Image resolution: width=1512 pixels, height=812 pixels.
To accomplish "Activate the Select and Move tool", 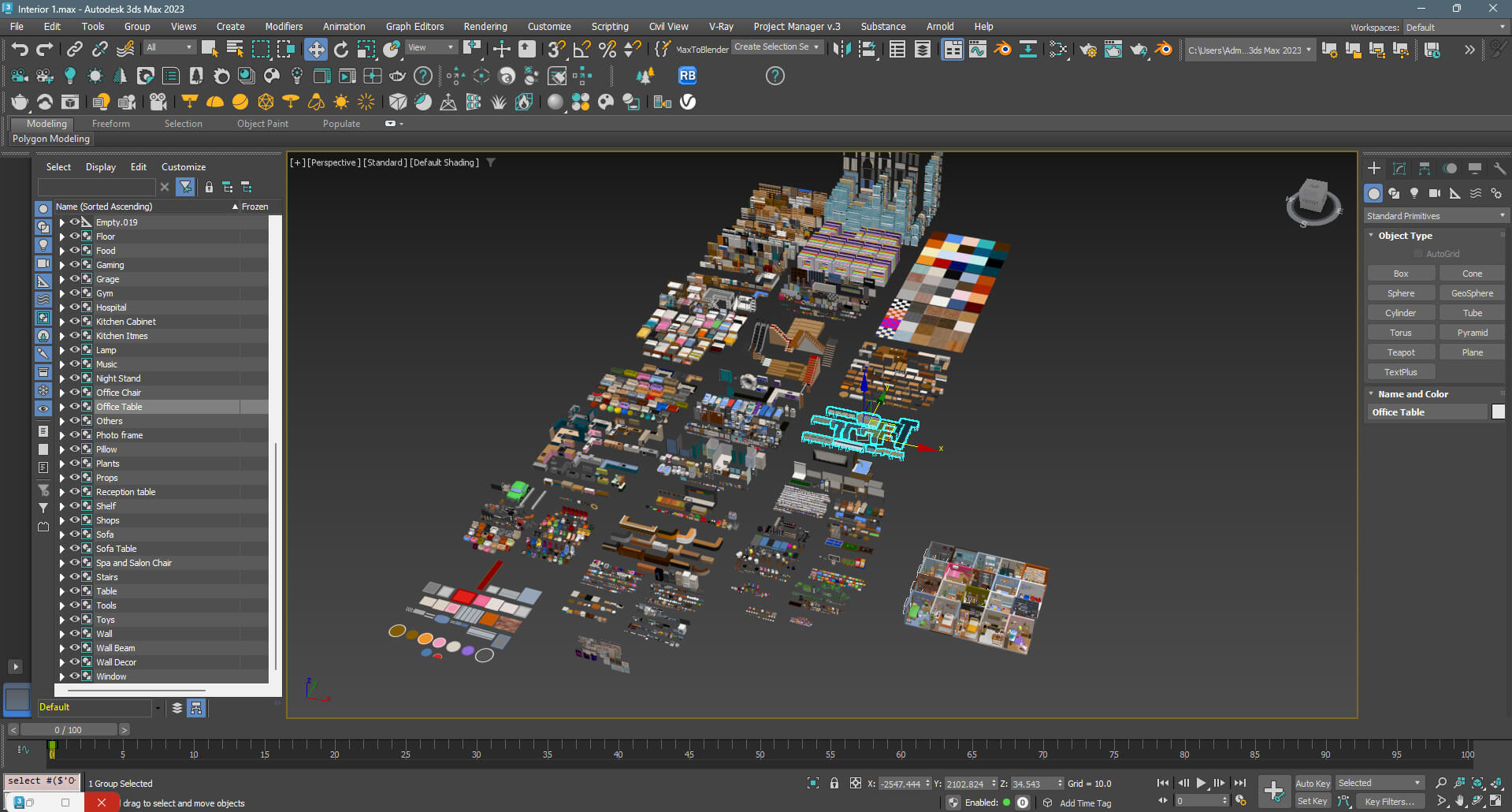I will coord(315,50).
